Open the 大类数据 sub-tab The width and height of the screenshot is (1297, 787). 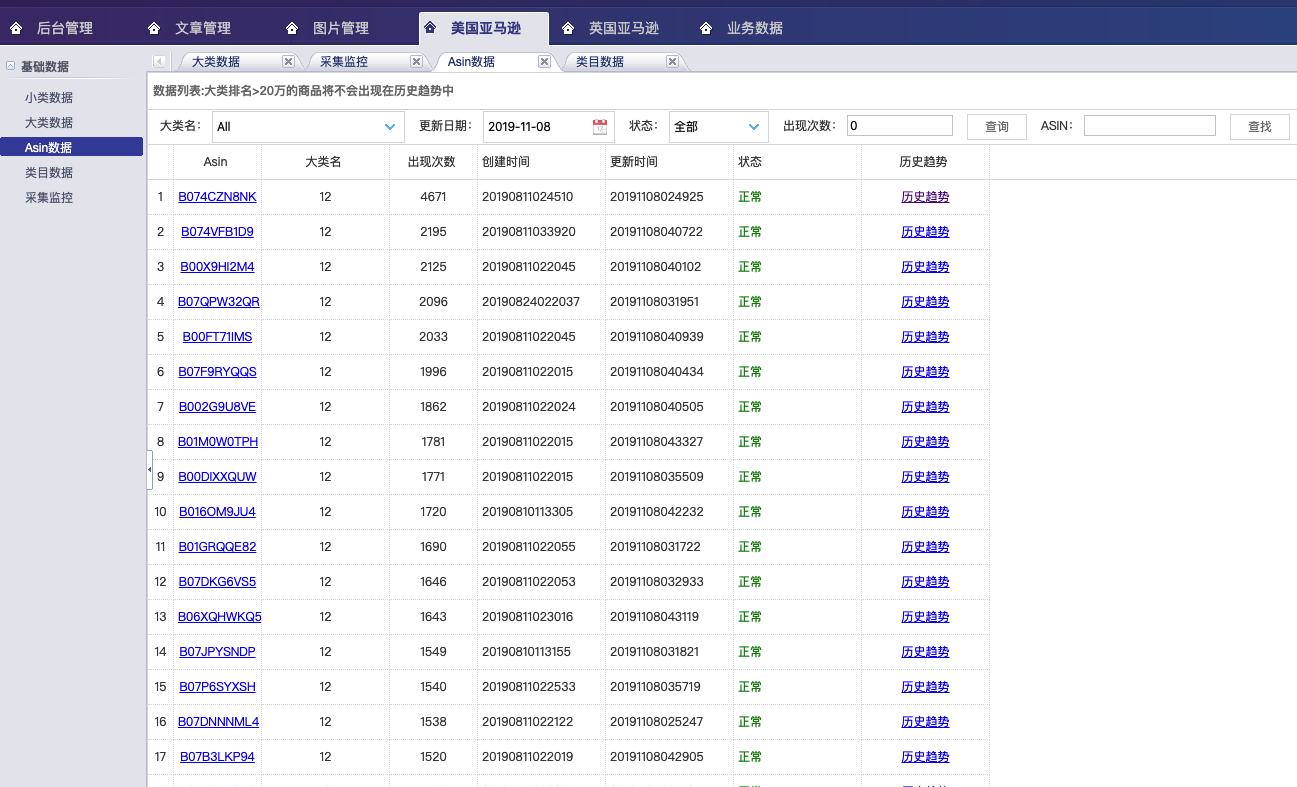(x=216, y=61)
